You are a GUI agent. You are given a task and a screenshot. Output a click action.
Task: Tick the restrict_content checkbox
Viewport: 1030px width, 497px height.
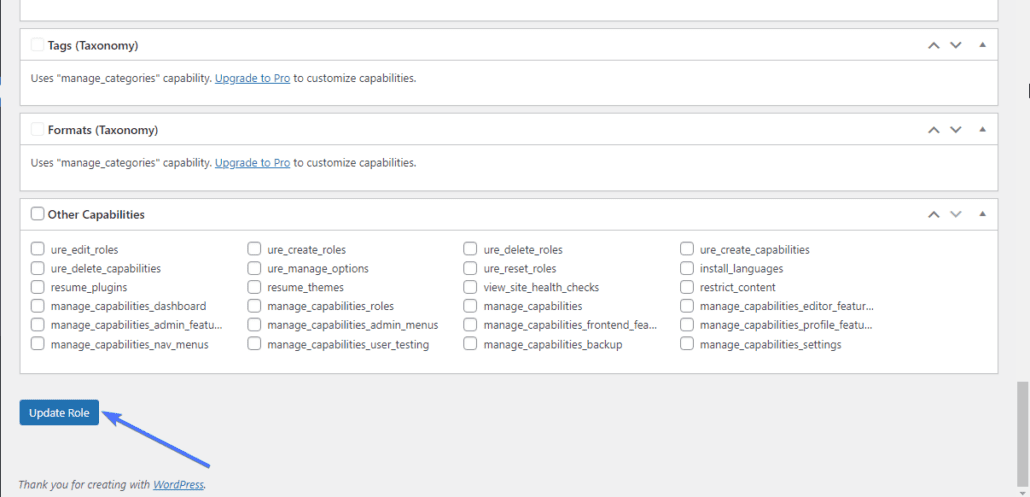coord(687,287)
